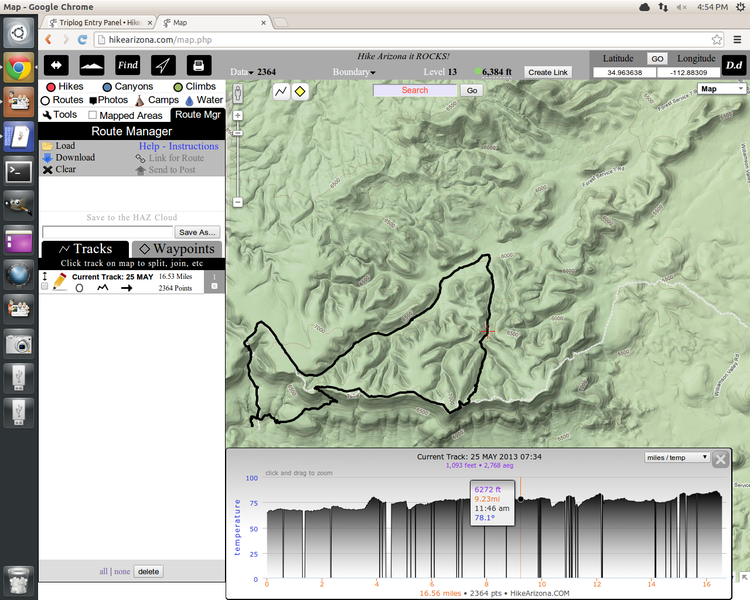750x600 pixels.
Task: Click the map Search input field
Action: click(415, 90)
